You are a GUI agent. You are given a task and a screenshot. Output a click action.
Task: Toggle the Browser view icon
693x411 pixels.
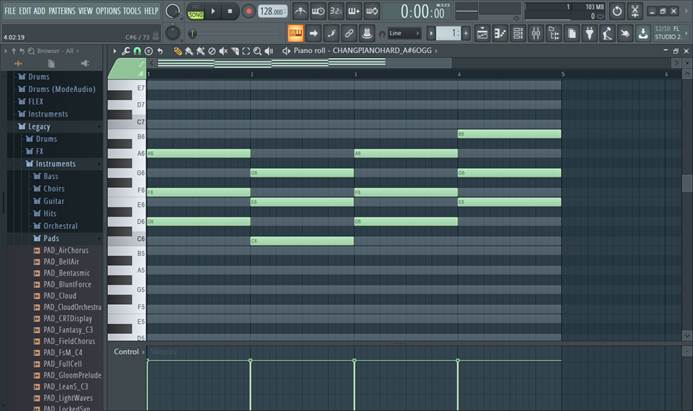554,33
